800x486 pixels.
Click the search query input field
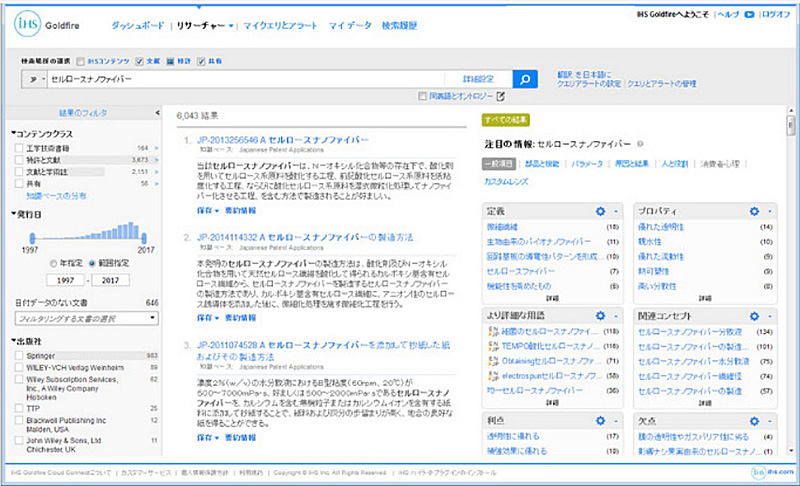pos(245,79)
